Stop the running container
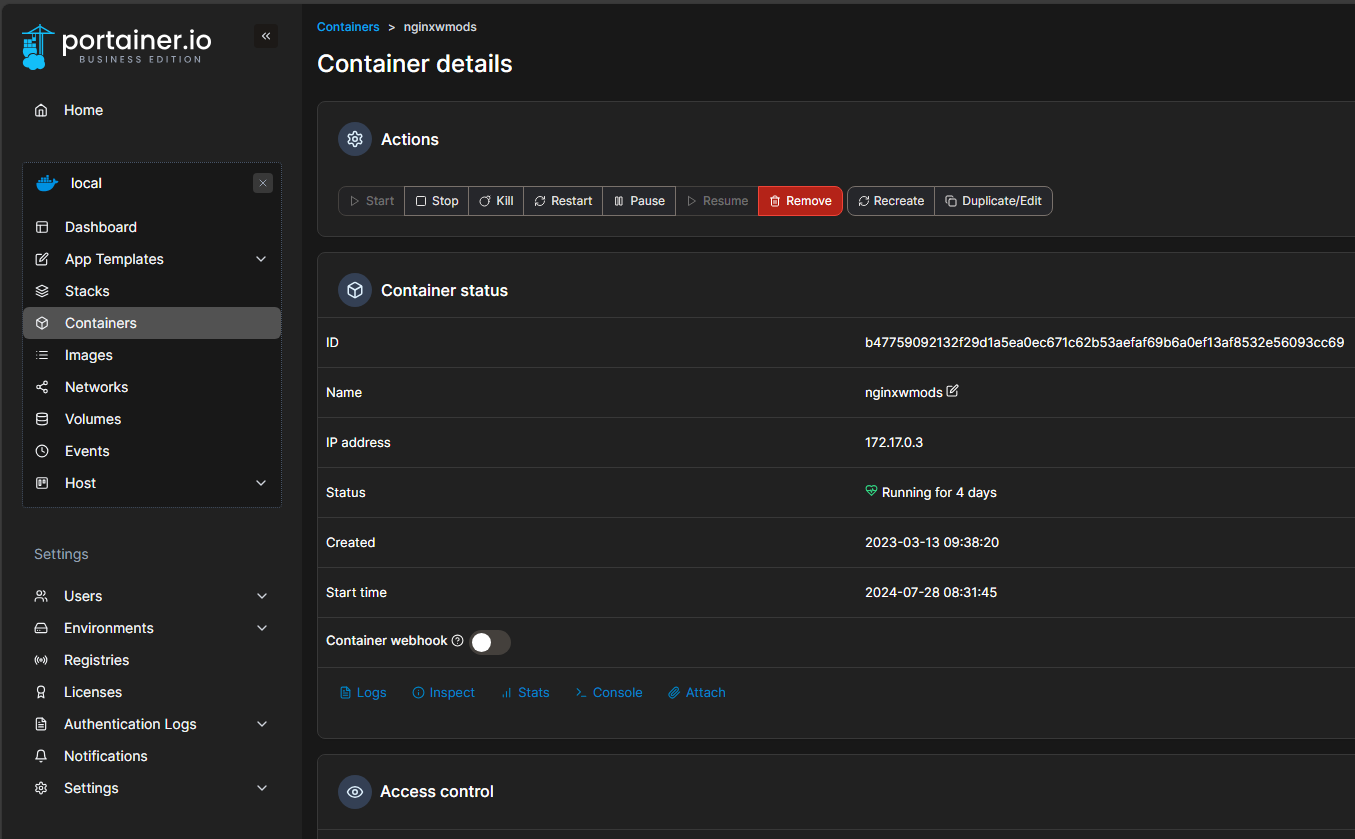The height and width of the screenshot is (839, 1355). [x=436, y=201]
